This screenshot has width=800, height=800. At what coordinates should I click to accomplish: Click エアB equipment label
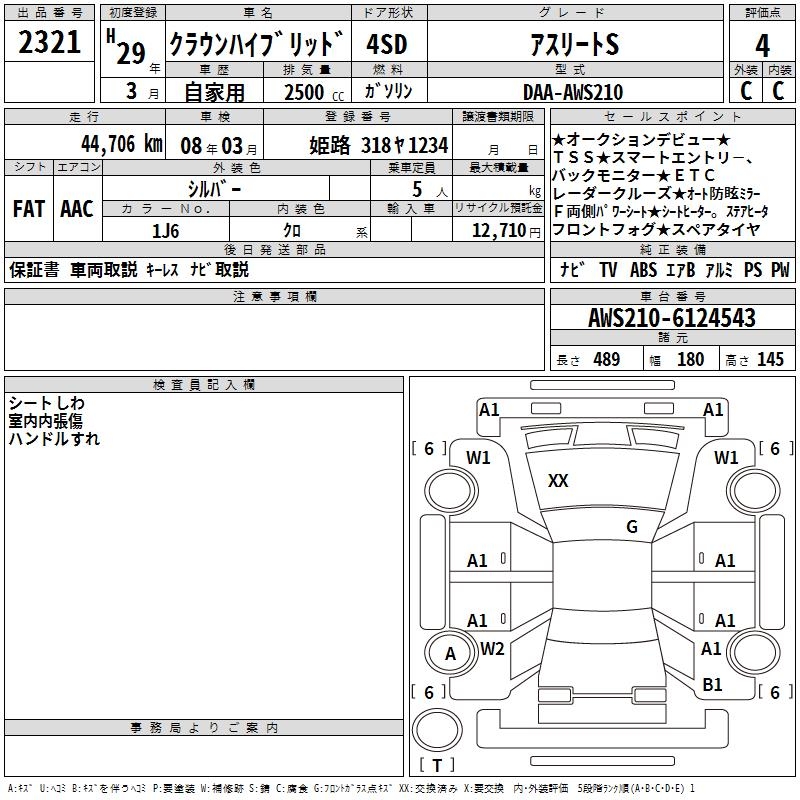coord(681,270)
